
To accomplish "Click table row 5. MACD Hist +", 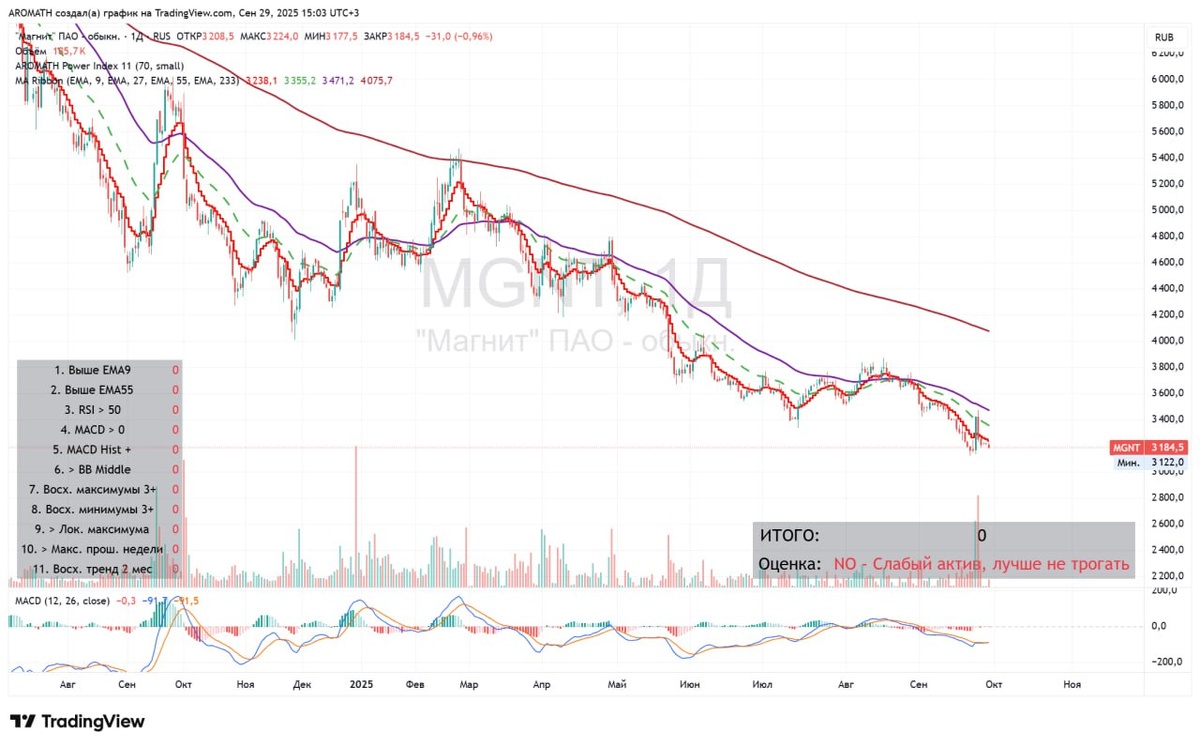I will click(99, 449).
